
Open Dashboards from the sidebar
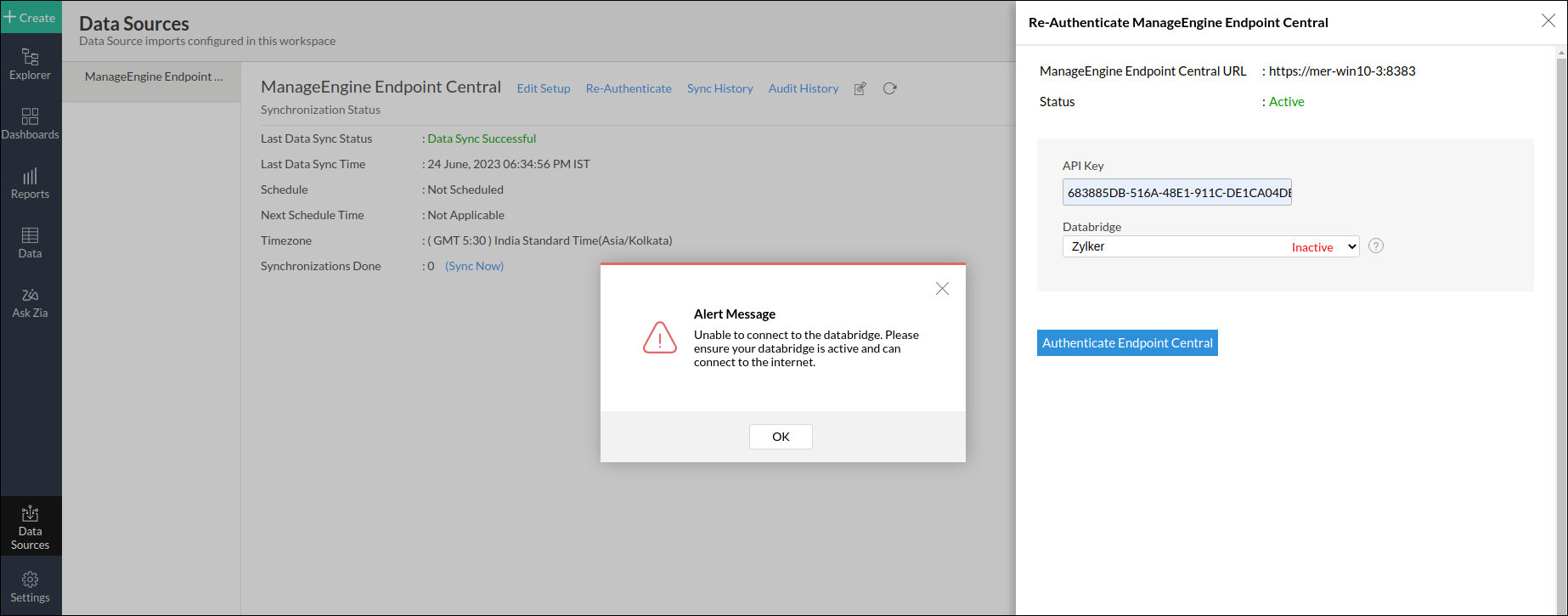pos(30,124)
